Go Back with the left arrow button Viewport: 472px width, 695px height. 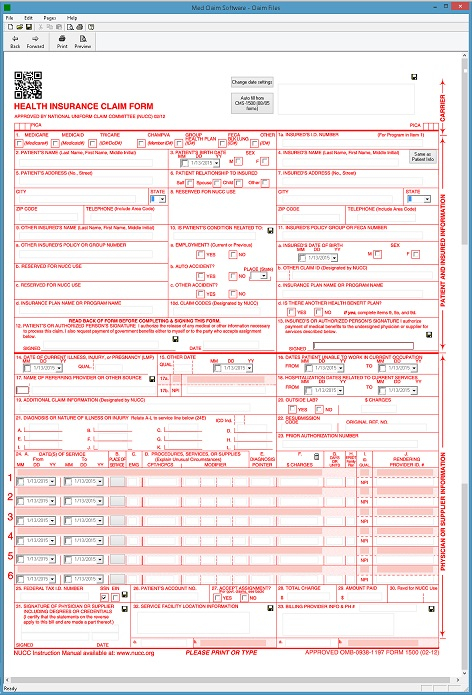tap(15, 42)
